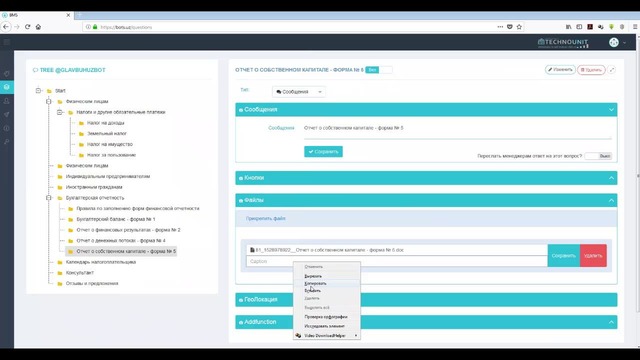Image resolution: width=640 pixels, height=360 pixels.
Task: Collapse the expanded Физическим лицам tree node
Action: [49, 101]
